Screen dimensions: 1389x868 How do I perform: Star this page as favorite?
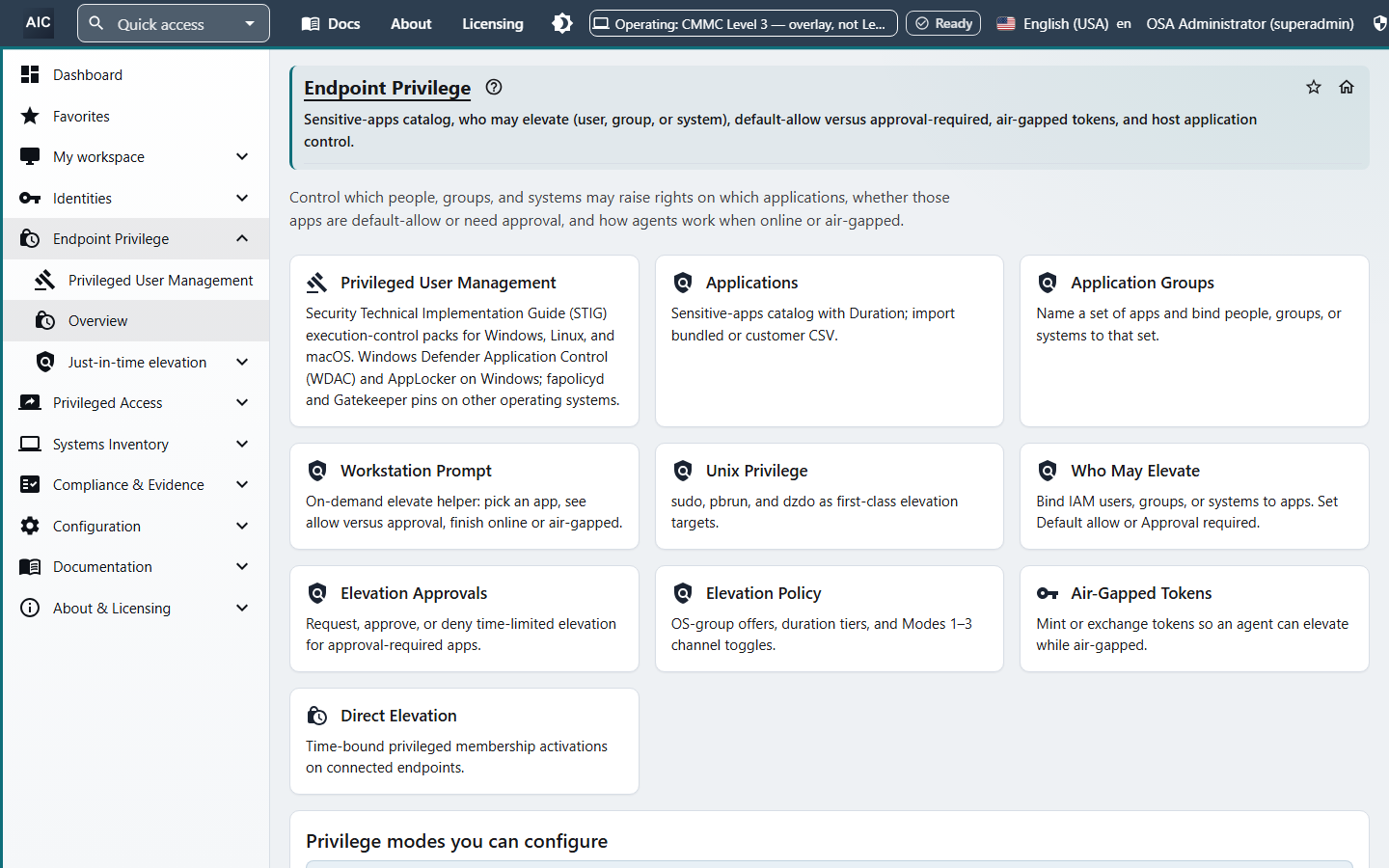click(1314, 87)
